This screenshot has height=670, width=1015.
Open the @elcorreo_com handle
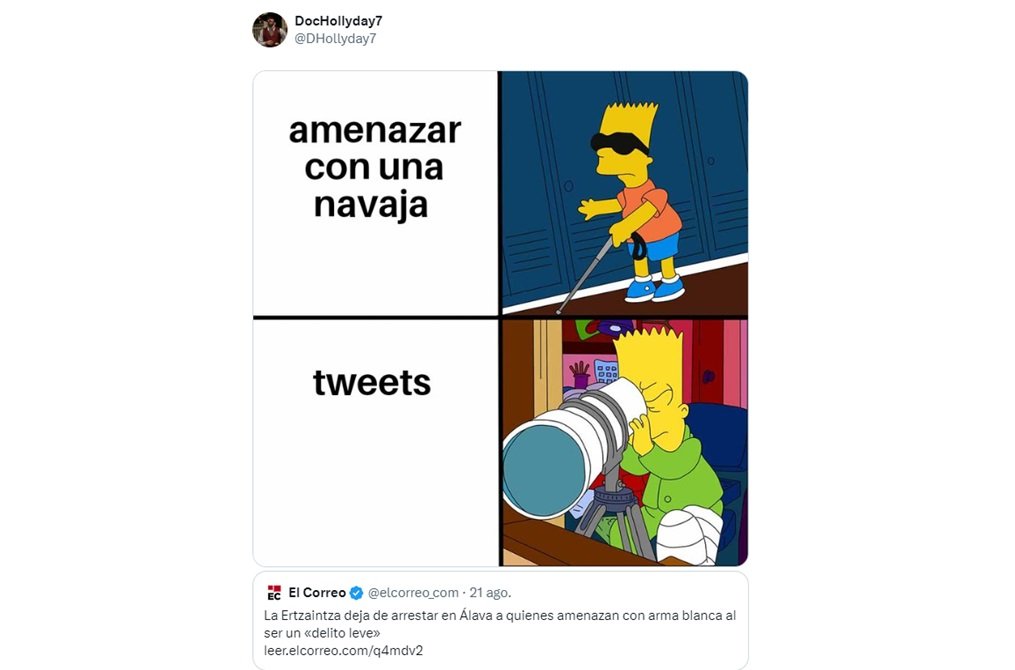413,592
